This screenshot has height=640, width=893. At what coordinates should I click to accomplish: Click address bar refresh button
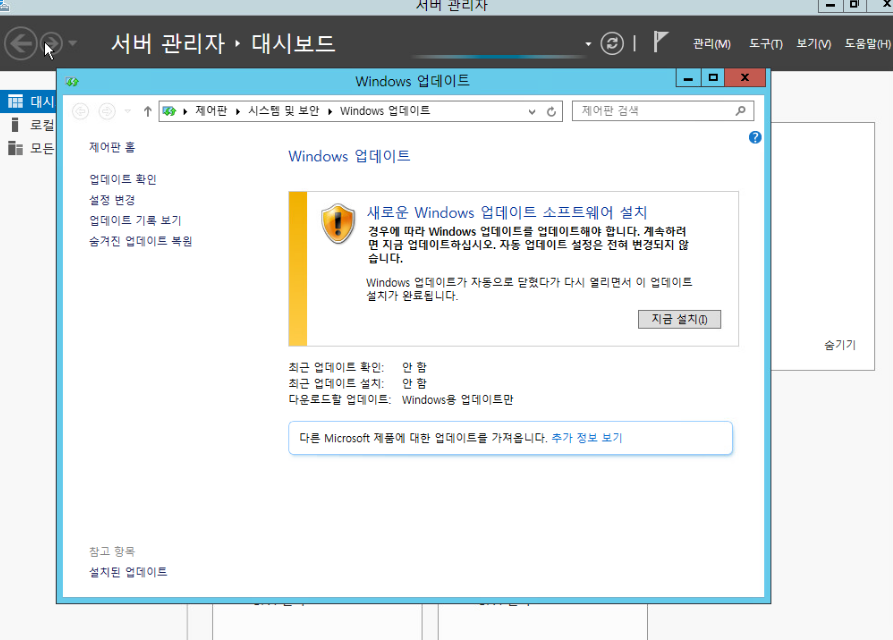pyautogui.click(x=551, y=112)
